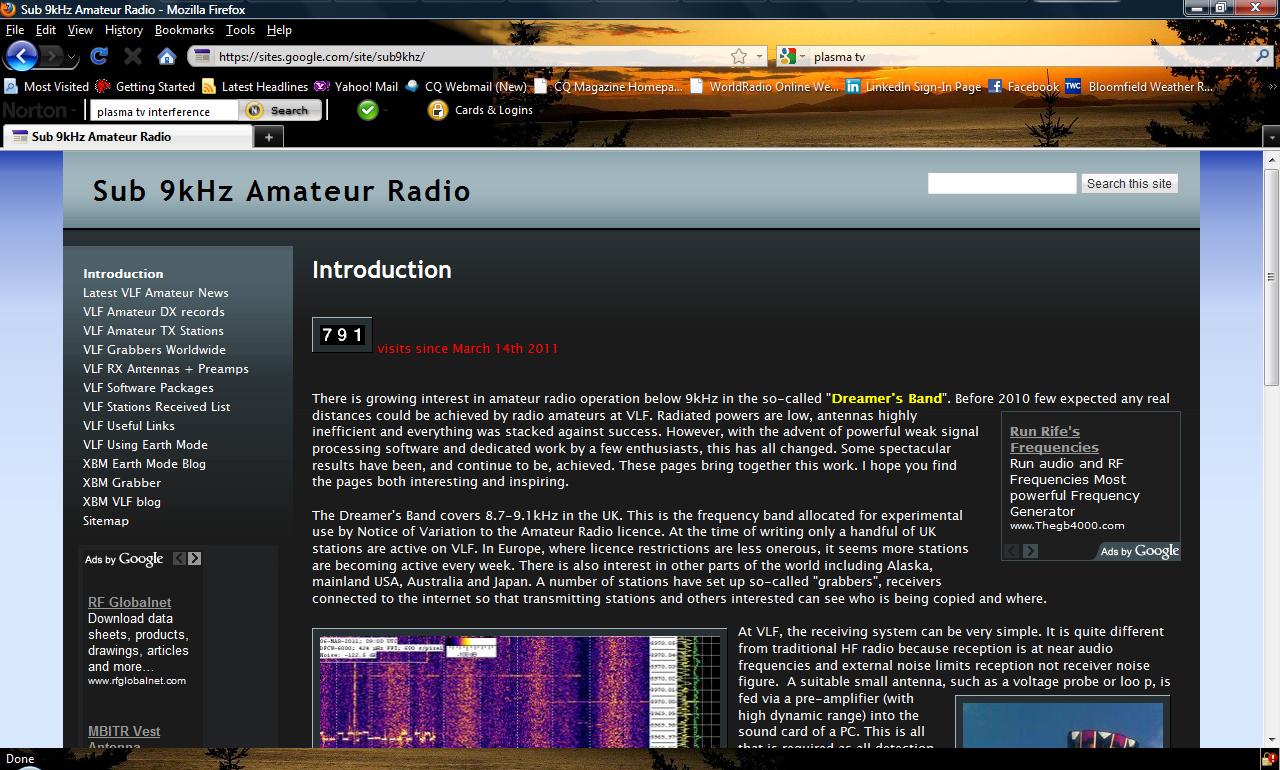Viewport: 1280px width, 770px height.
Task: Reload the current page
Action: pos(99,57)
